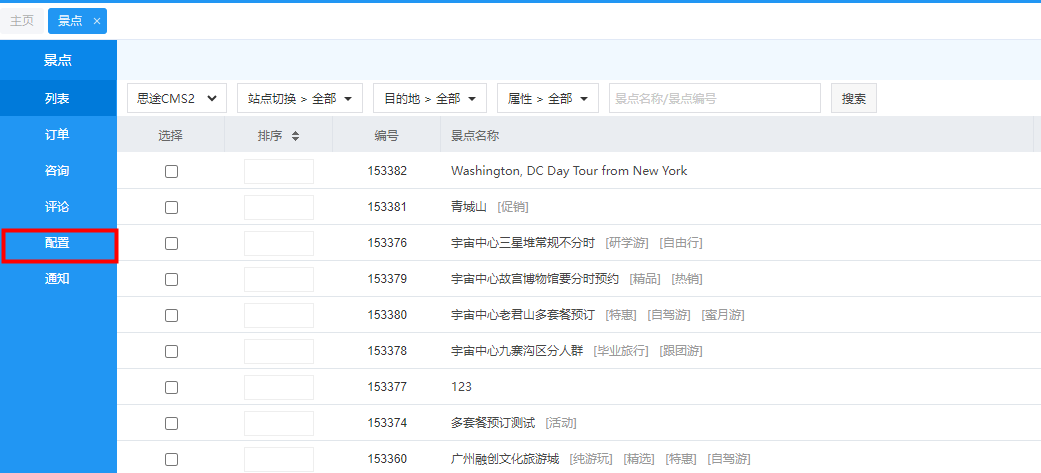The image size is (1041, 473).
Task: Close the 景点 tab
Action: tap(96, 21)
